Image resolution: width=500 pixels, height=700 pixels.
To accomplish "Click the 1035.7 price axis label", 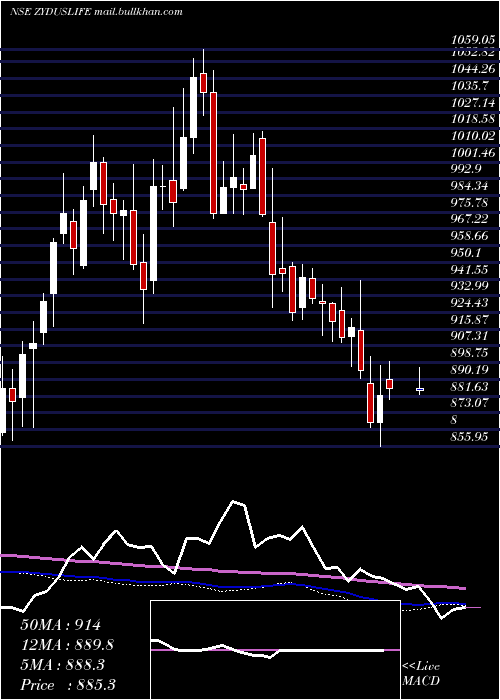I will (x=470, y=86).
